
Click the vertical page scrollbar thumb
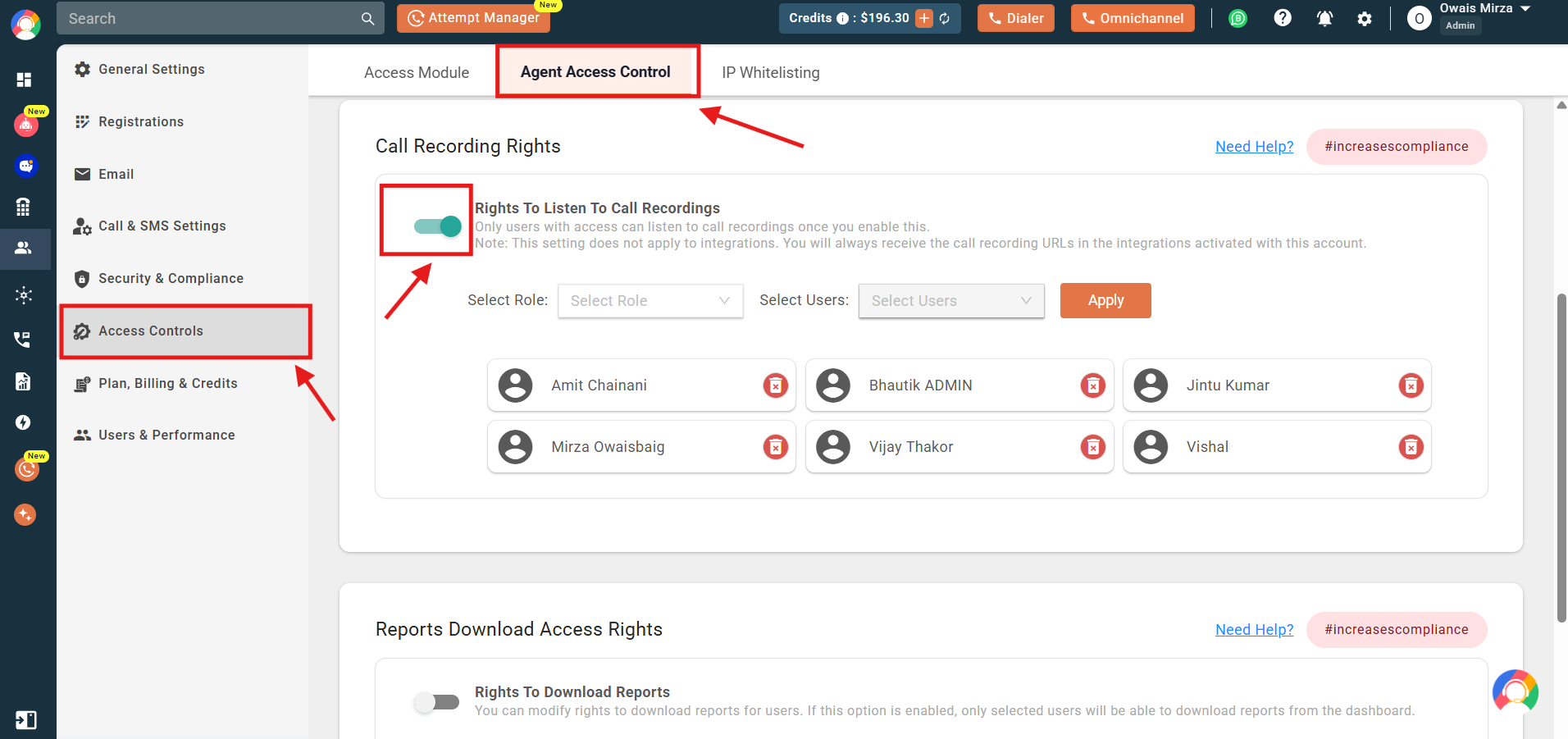tap(1561, 458)
